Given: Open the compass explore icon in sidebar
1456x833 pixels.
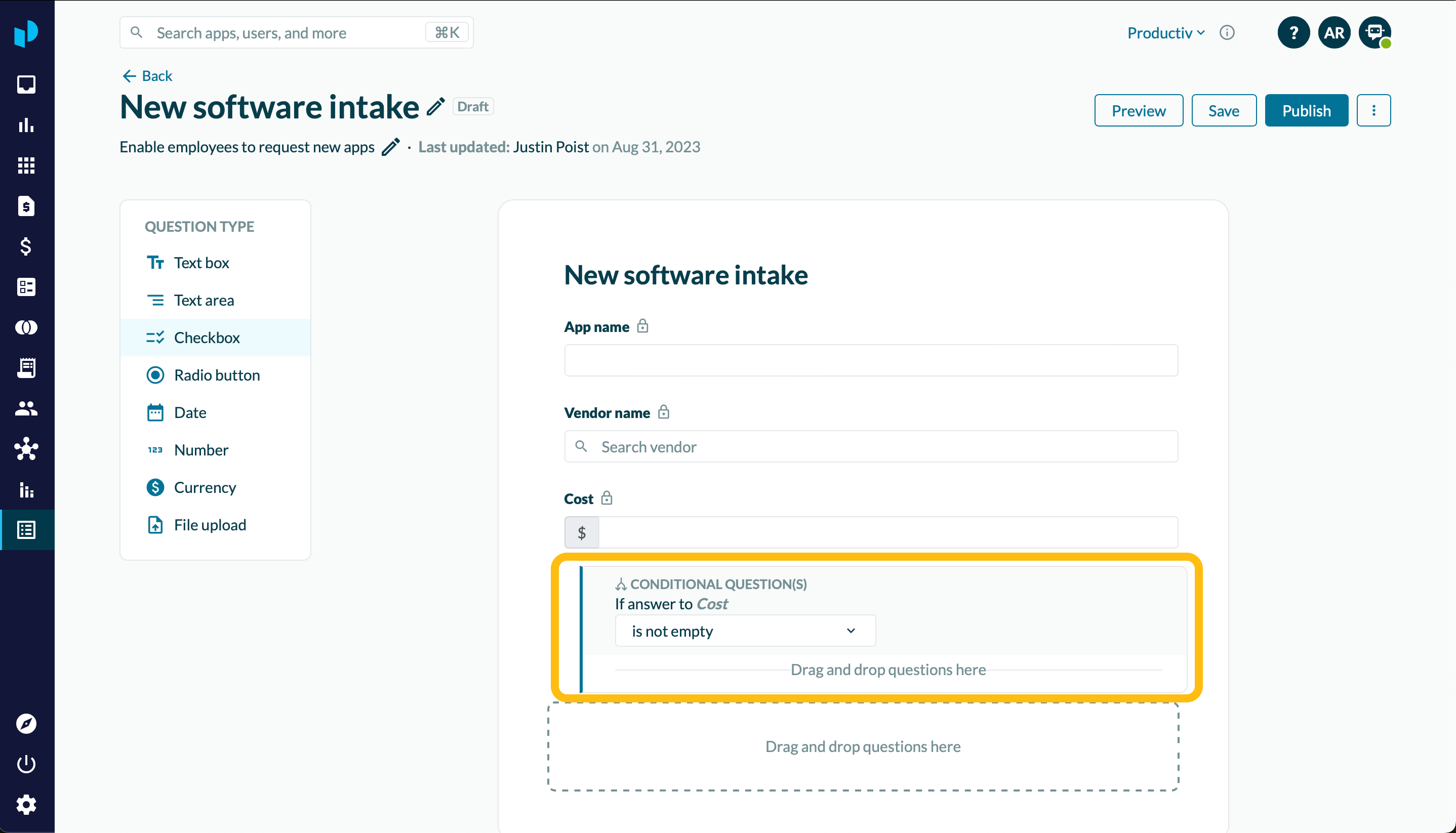Looking at the screenshot, I should pyautogui.click(x=26, y=724).
